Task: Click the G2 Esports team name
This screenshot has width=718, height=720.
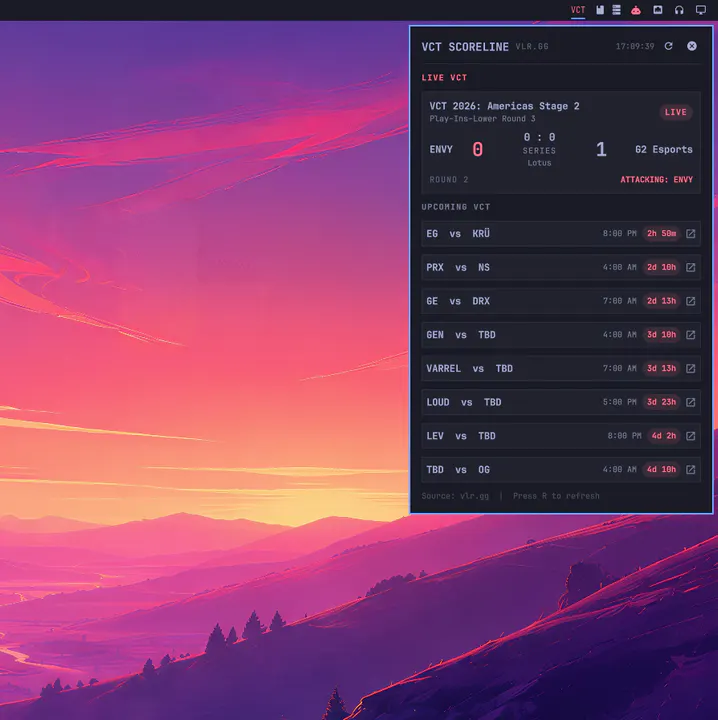Action: (x=663, y=149)
